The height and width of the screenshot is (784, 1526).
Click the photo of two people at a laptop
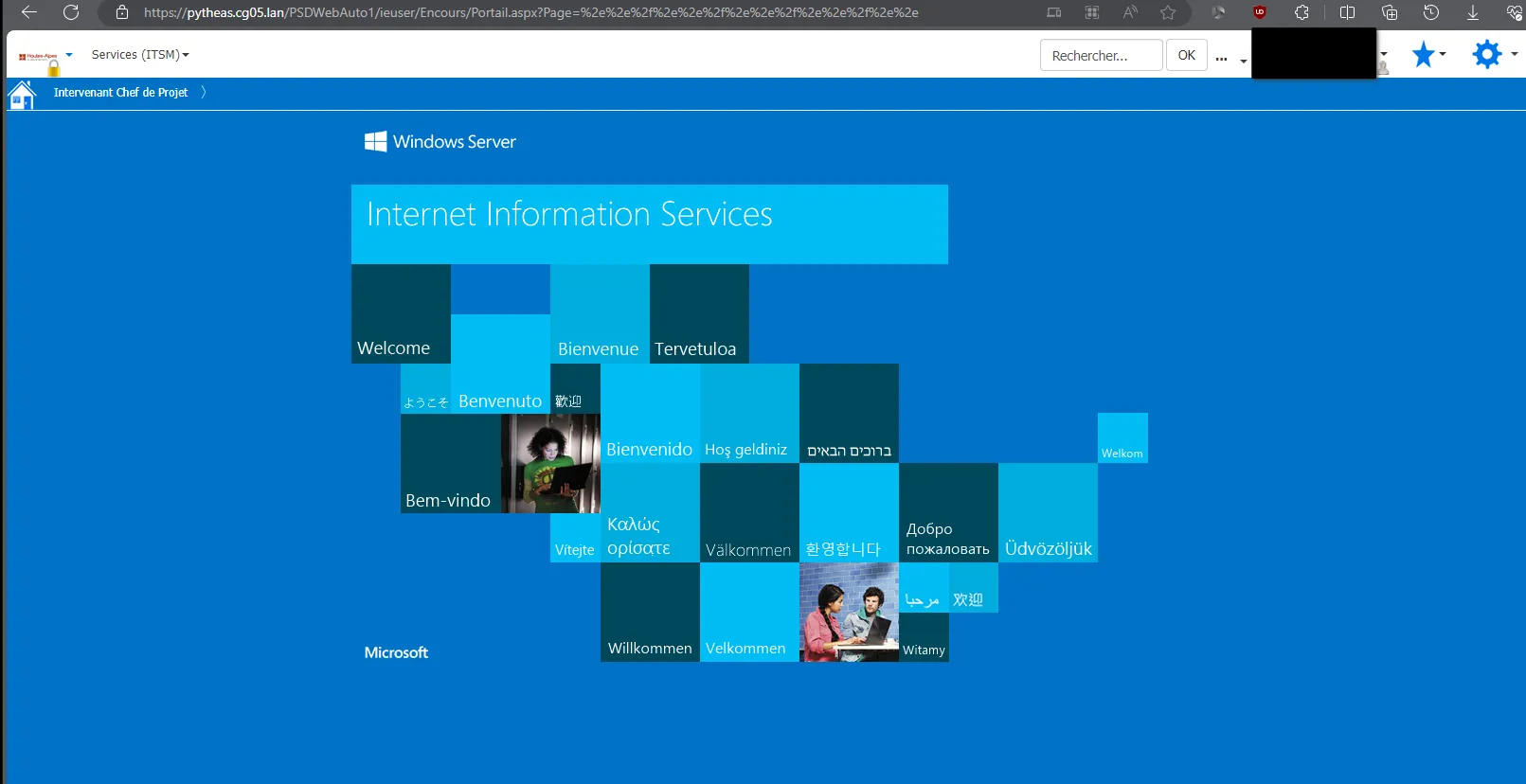pyautogui.click(x=849, y=613)
